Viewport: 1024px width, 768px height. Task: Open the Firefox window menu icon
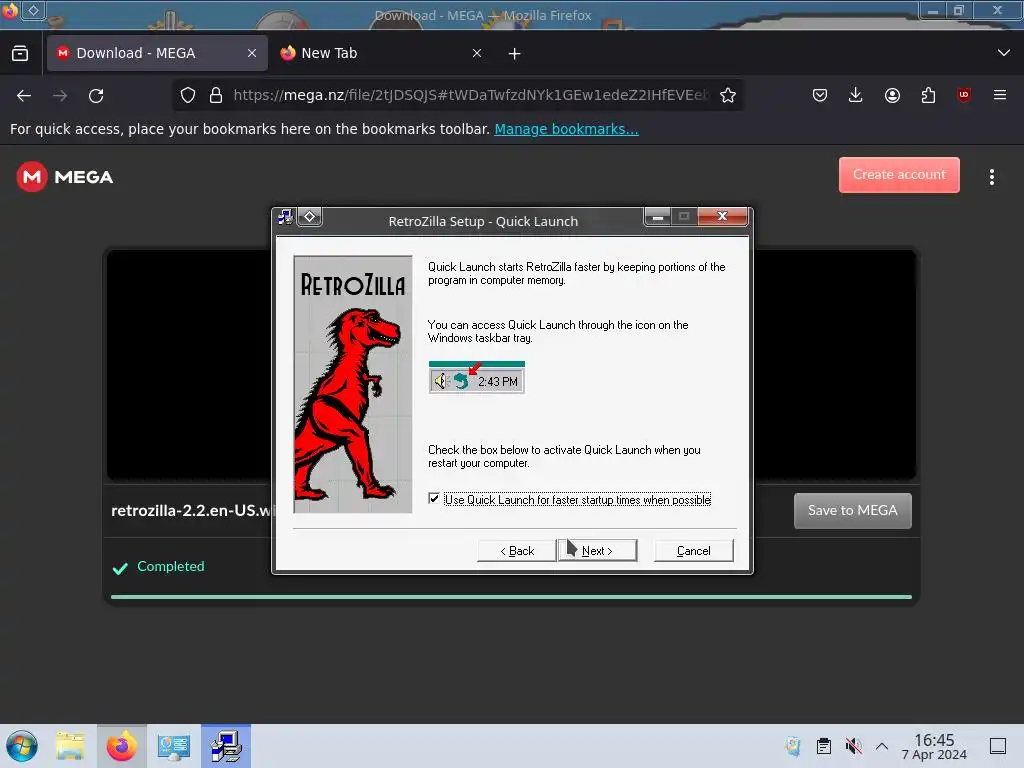point(10,10)
